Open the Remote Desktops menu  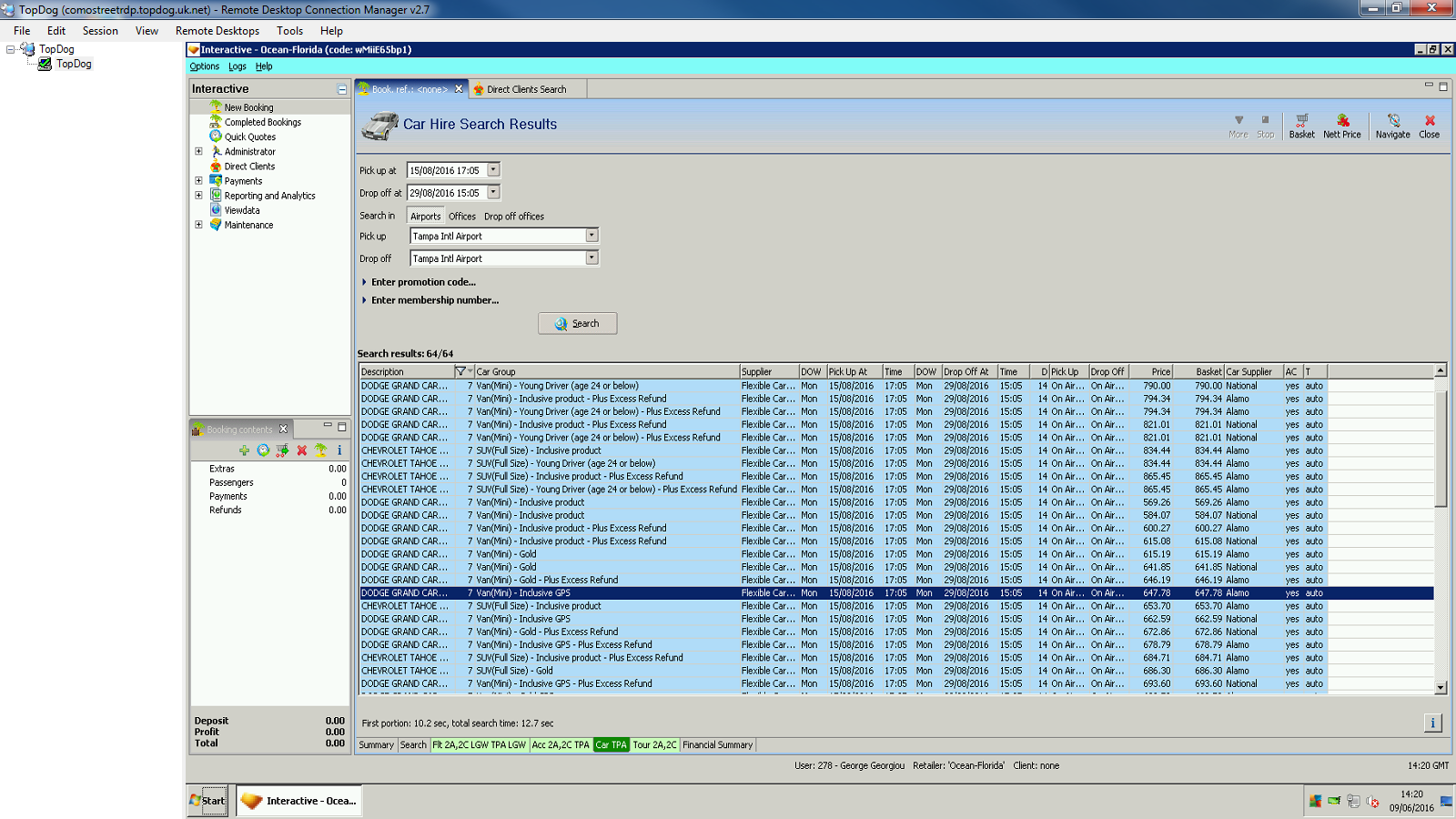tap(217, 31)
